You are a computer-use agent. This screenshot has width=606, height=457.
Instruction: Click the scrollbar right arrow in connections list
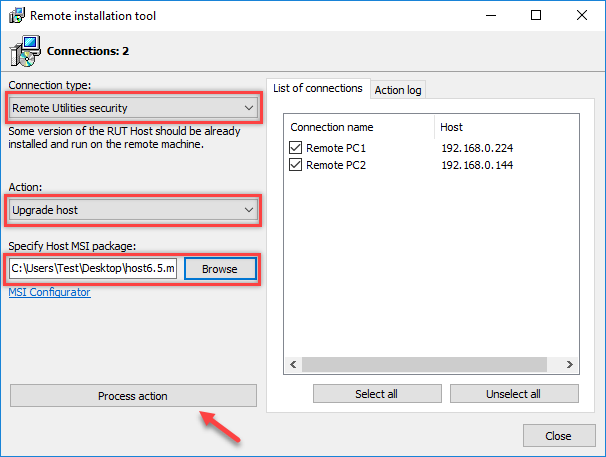click(572, 365)
